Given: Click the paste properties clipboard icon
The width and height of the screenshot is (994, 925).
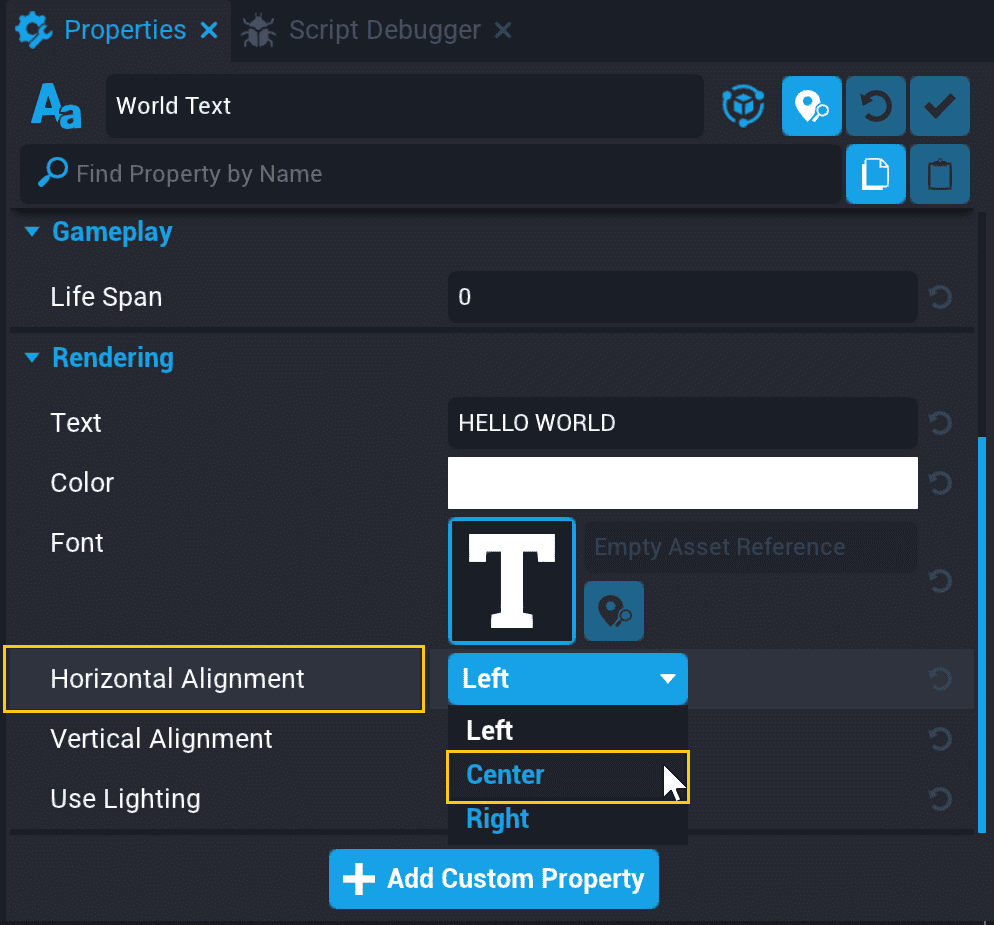Looking at the screenshot, I should pyautogui.click(x=939, y=173).
